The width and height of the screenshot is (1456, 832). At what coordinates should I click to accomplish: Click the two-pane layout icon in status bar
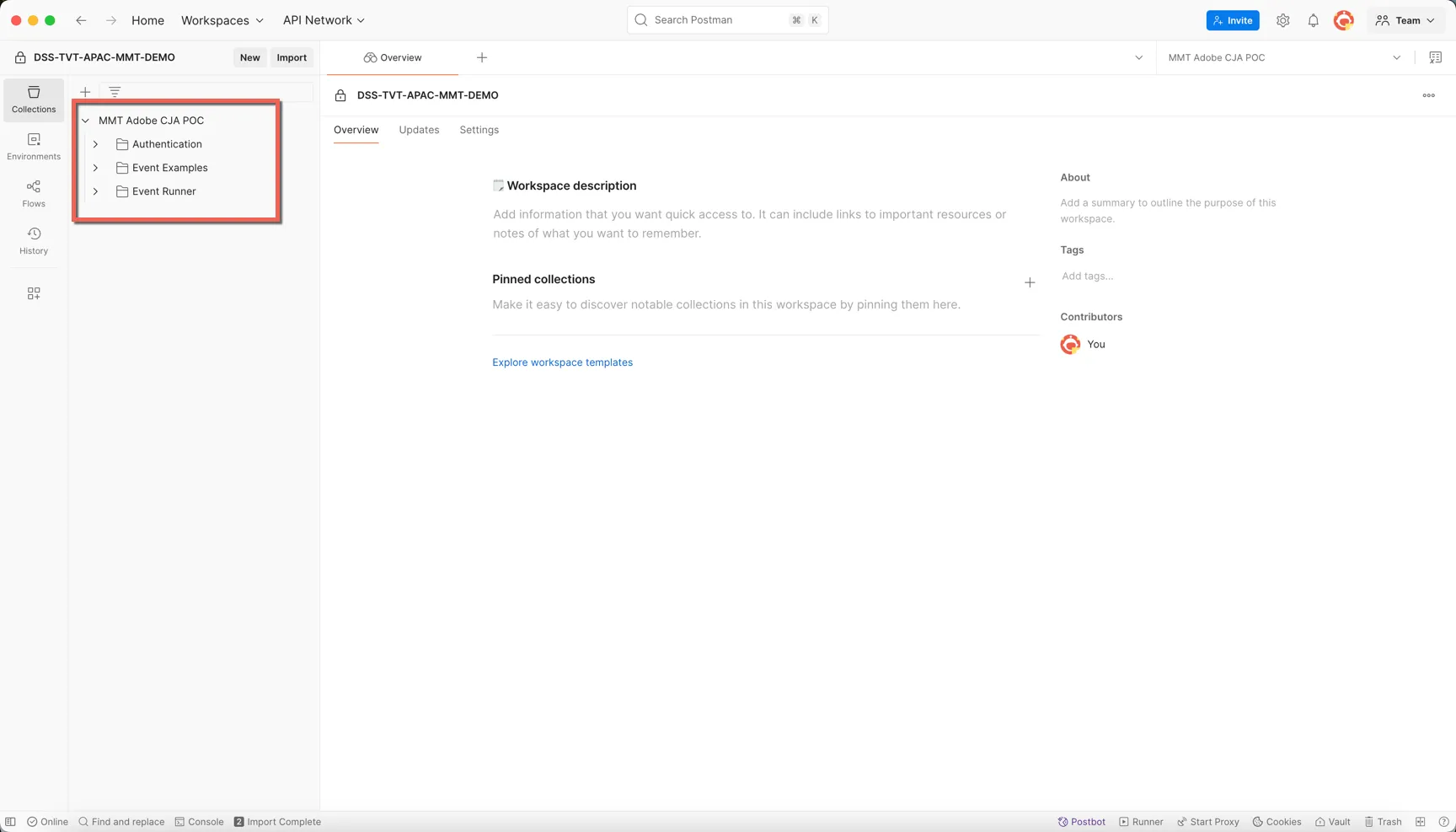1421,822
